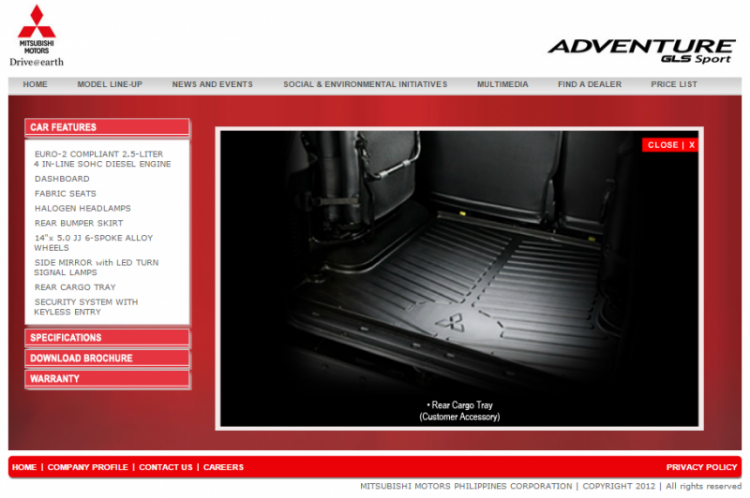The width and height of the screenshot is (750, 498).
Task: View Side Mirror with LED Turn Signal Lamps
Action: click(96, 267)
